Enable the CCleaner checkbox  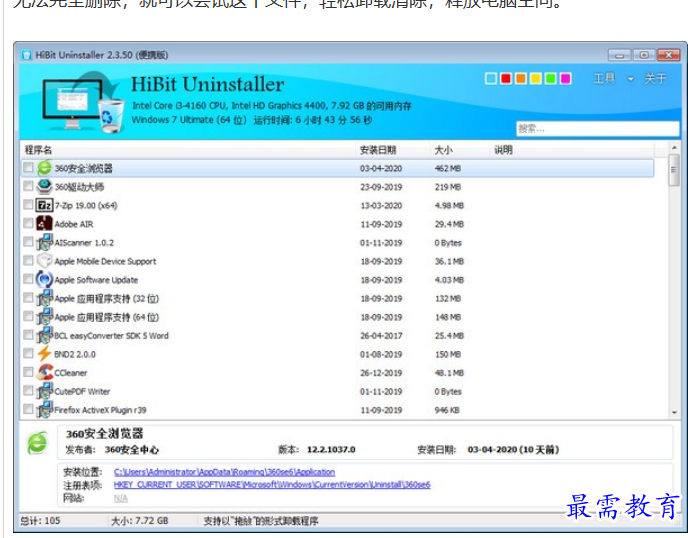point(29,372)
